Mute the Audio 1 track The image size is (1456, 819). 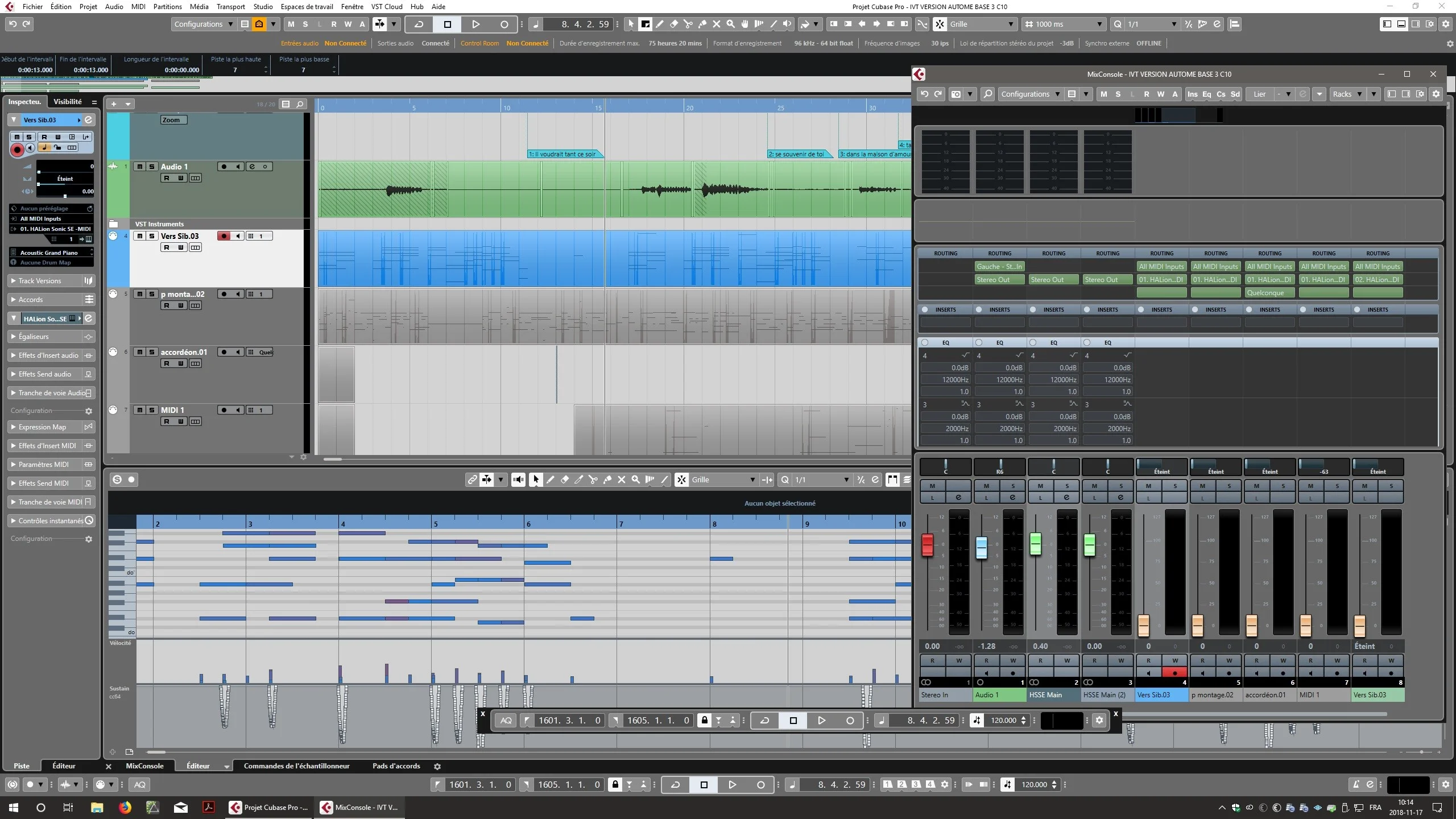139,167
